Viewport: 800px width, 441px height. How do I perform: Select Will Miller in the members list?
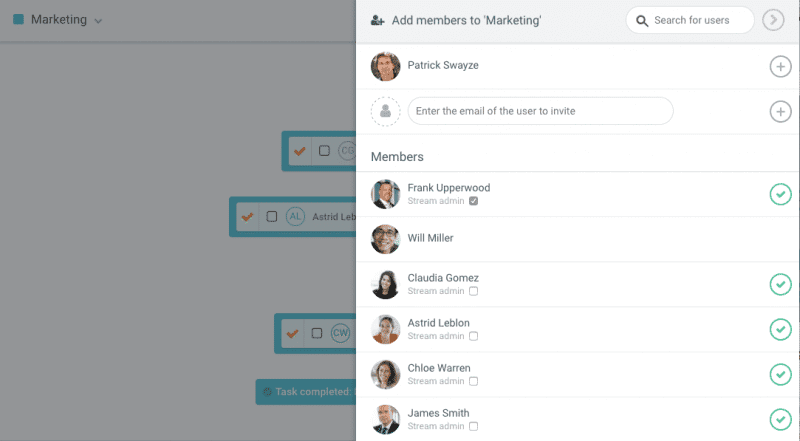[x=431, y=239]
